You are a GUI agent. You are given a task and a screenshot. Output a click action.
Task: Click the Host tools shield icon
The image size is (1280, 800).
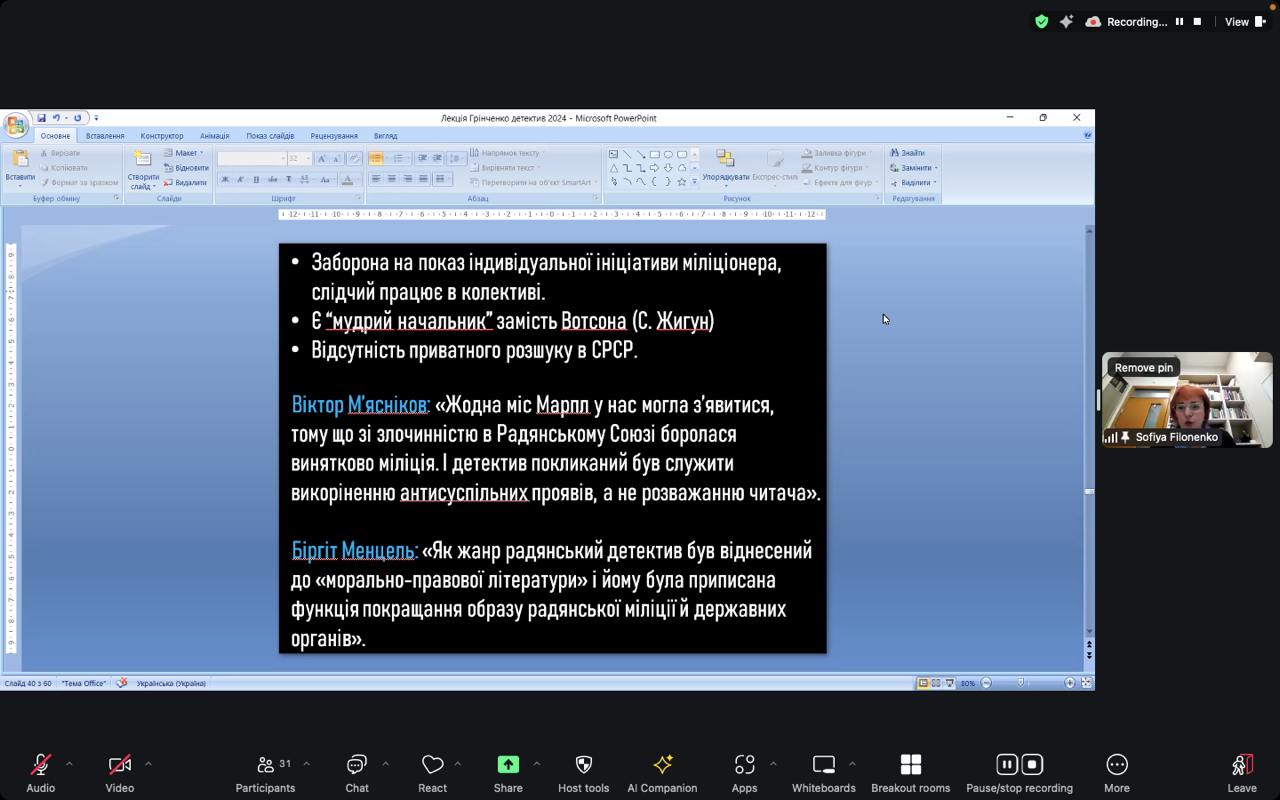point(583,765)
